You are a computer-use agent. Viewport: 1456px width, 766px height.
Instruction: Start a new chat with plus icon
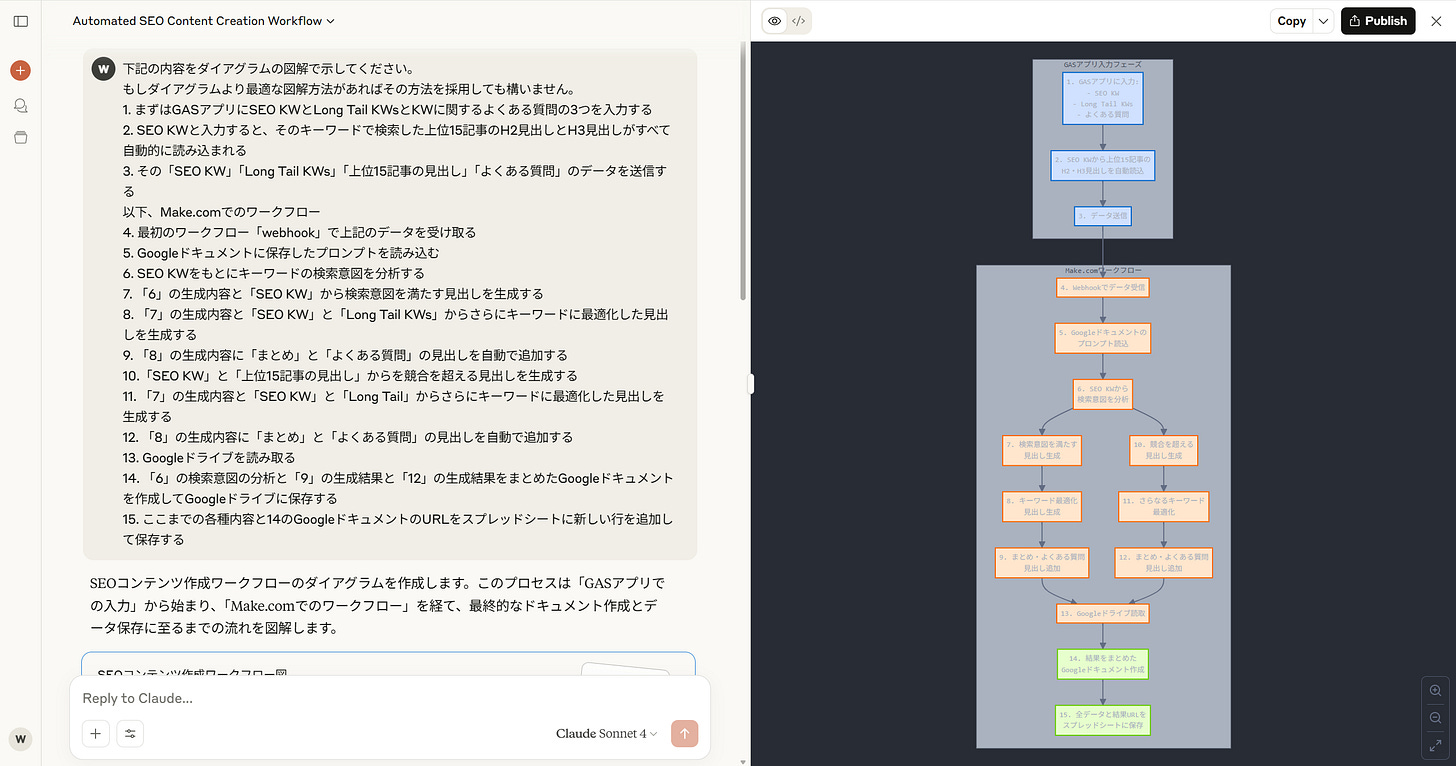point(20,70)
